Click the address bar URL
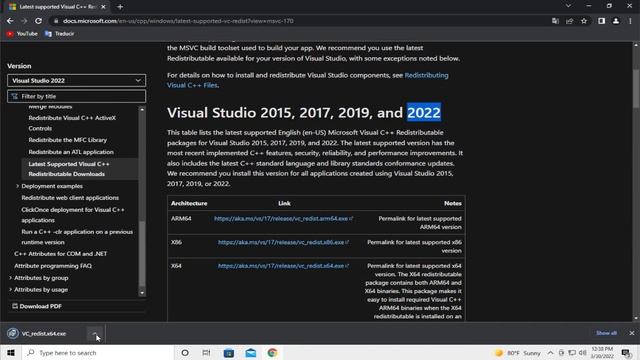The height and width of the screenshot is (360, 640). 178,21
